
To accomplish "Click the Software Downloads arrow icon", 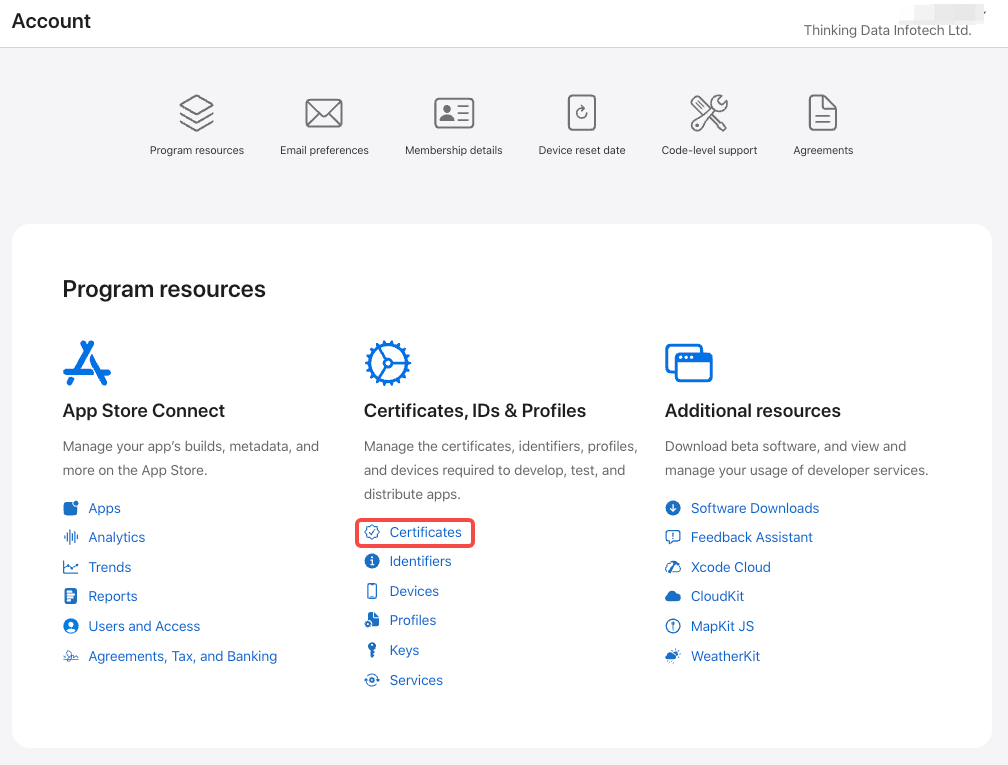I will [x=673, y=508].
